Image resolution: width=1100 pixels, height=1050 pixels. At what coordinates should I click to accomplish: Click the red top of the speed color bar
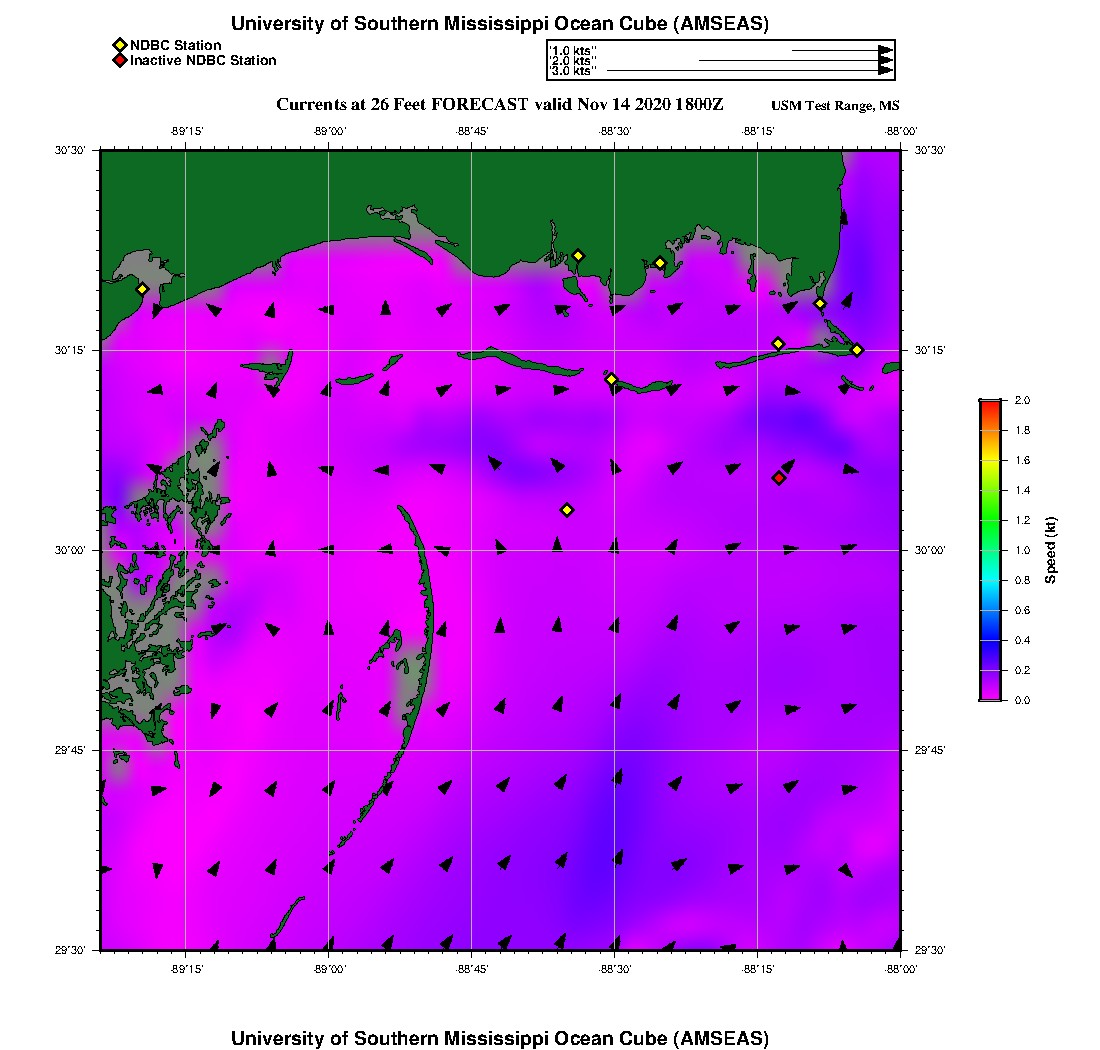pyautogui.click(x=990, y=405)
